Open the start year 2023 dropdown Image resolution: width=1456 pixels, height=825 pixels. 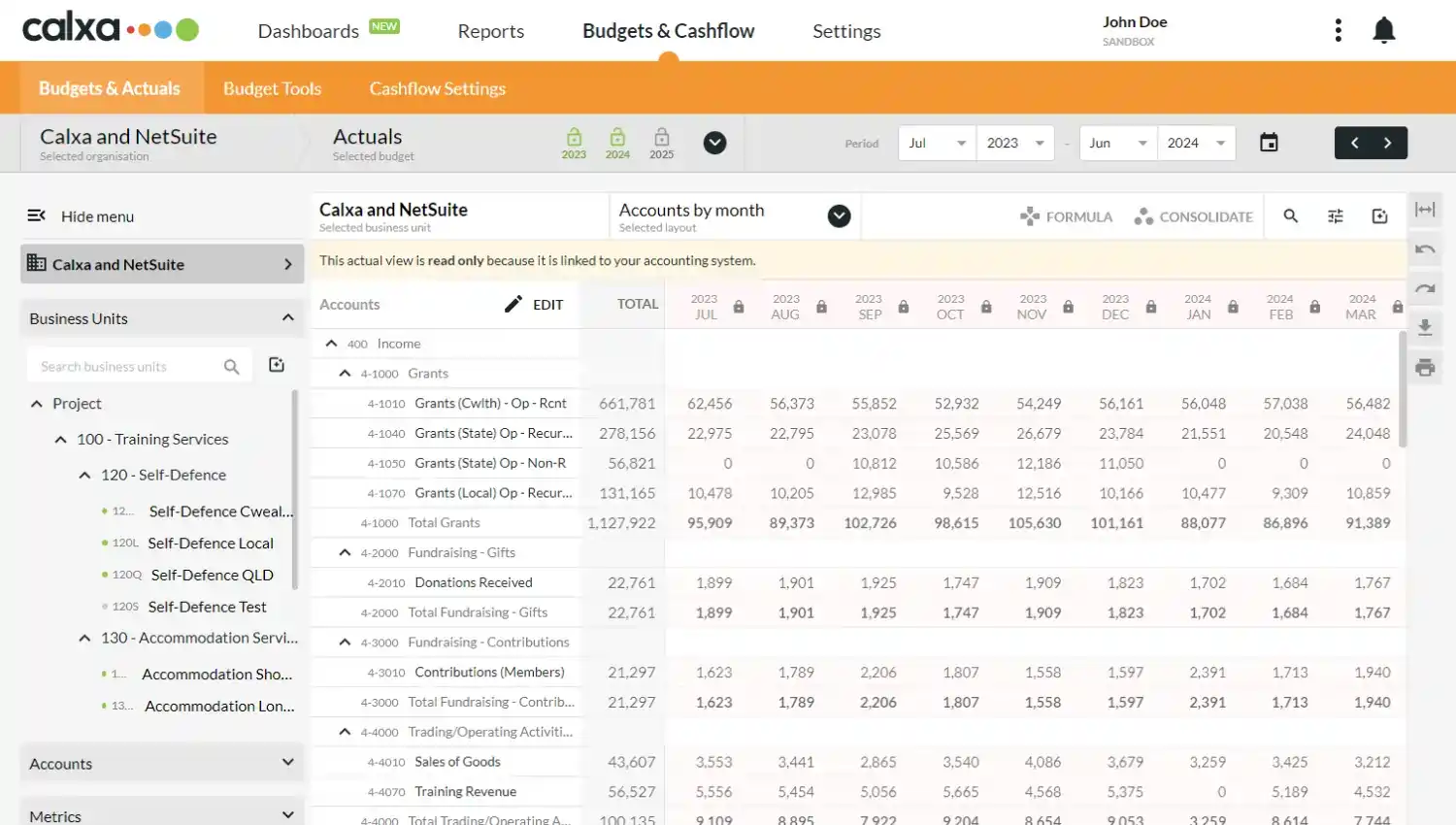click(x=1015, y=143)
